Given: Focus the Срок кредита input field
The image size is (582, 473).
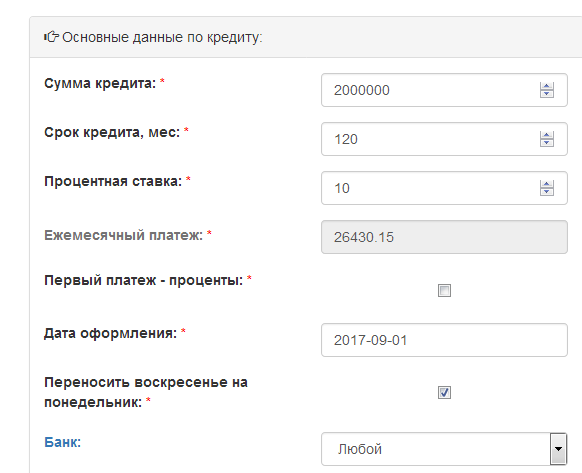Looking at the screenshot, I should pos(444,139).
